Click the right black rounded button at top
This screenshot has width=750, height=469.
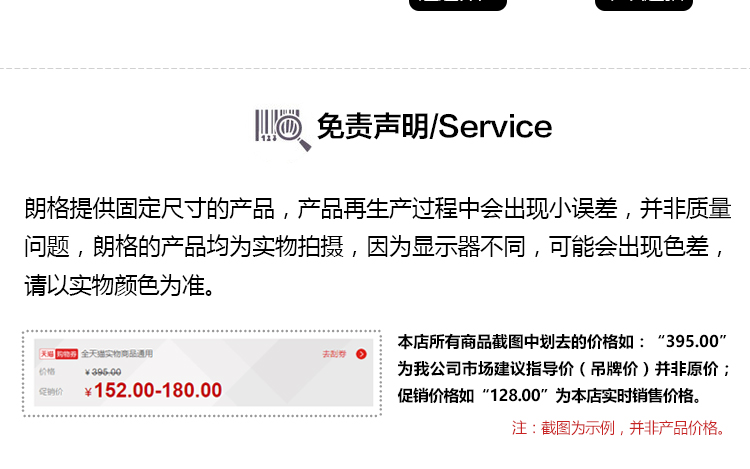coord(644,4)
